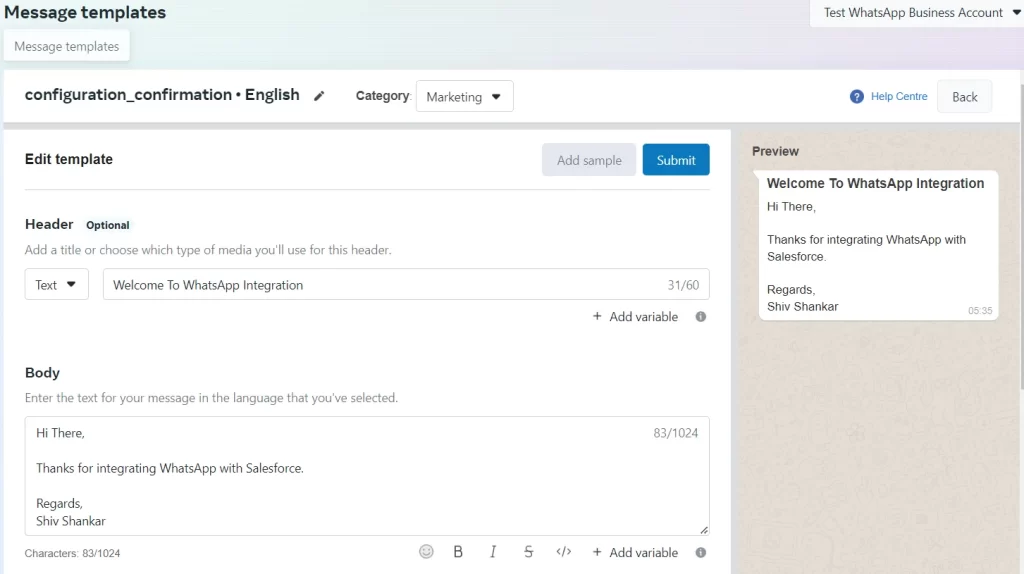Open the Category Marketing dropdown
This screenshot has width=1024, height=574.
click(464, 97)
